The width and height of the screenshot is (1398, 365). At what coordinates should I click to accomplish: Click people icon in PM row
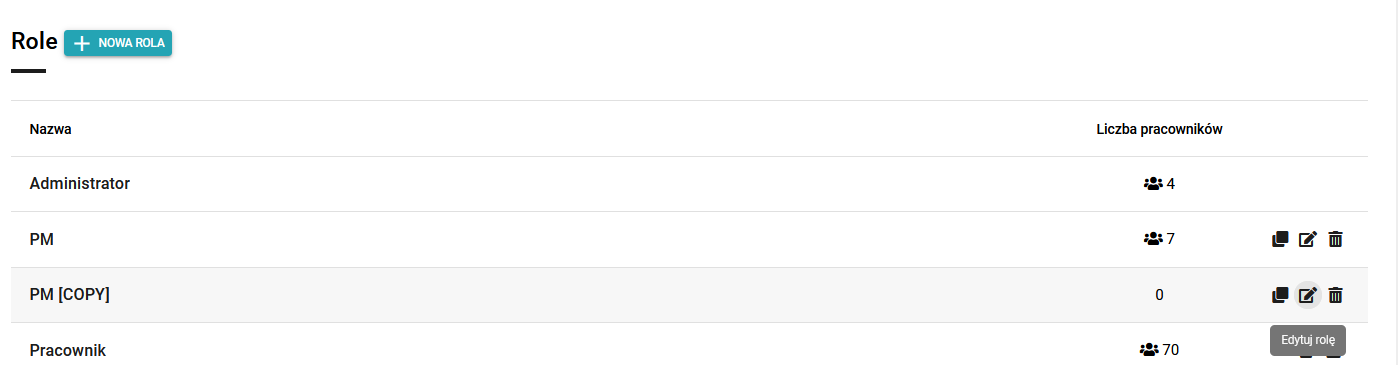coord(1153,239)
